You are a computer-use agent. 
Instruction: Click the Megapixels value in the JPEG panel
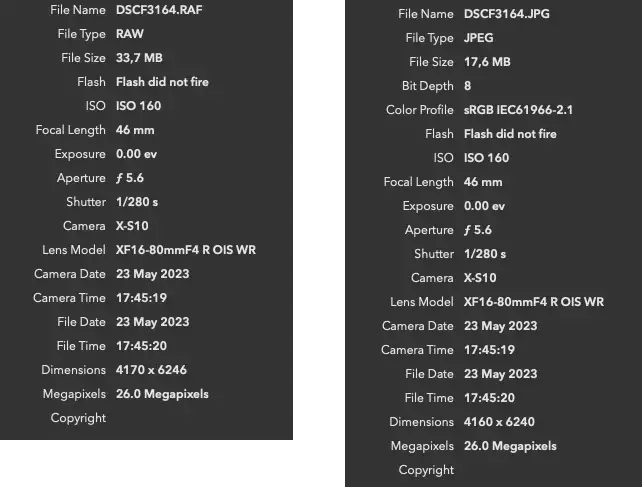[x=510, y=446]
